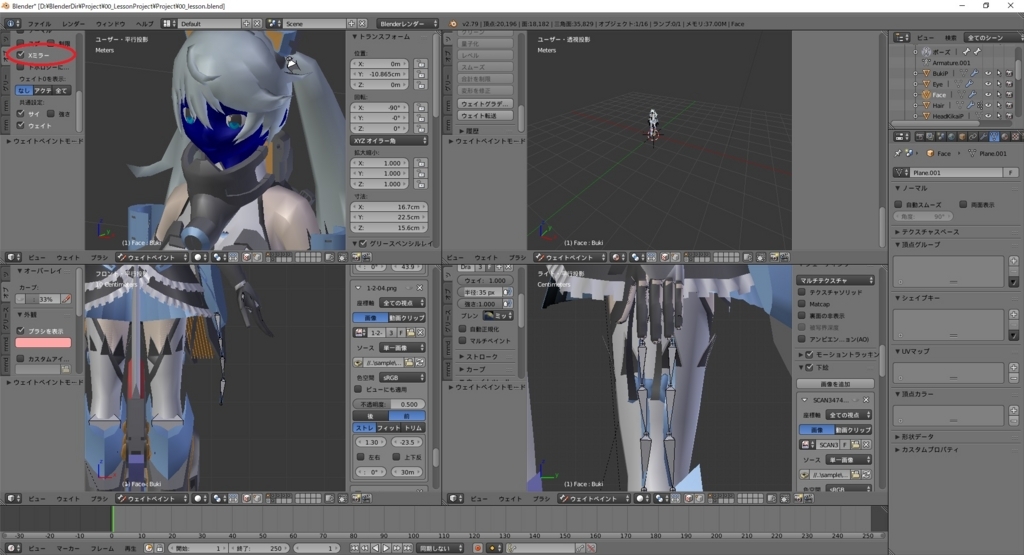Open the ウィンドウ menu
The image size is (1024, 555).
pos(110,24)
